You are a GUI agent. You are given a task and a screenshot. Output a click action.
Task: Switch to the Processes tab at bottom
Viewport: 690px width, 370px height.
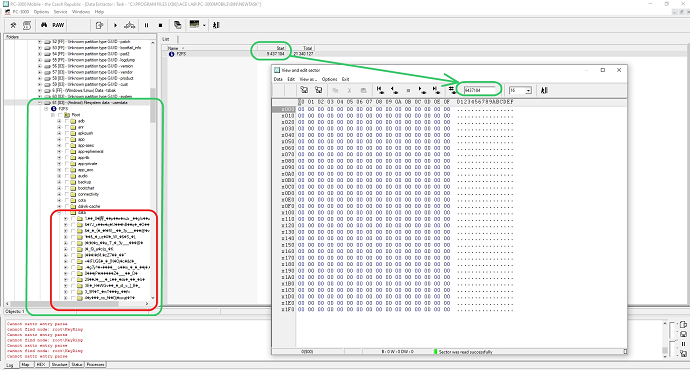(95, 365)
